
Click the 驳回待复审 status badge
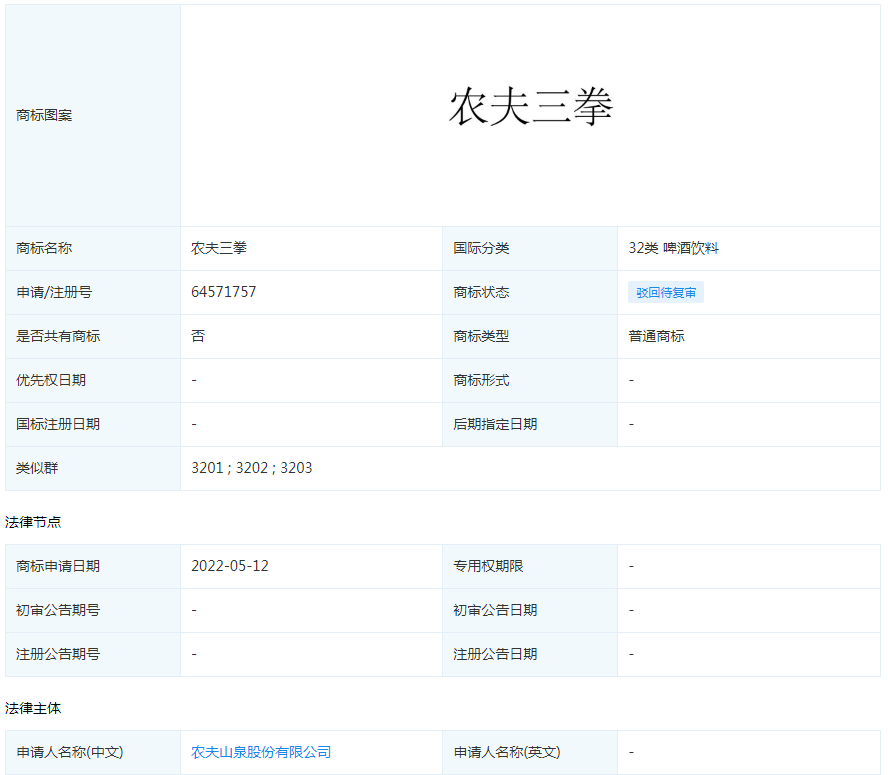666,293
